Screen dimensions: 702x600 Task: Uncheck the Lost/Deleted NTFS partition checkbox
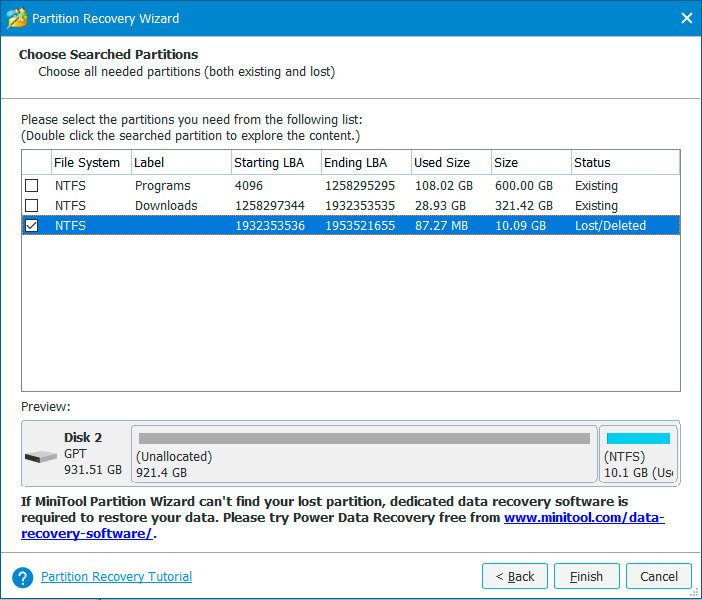[31, 226]
